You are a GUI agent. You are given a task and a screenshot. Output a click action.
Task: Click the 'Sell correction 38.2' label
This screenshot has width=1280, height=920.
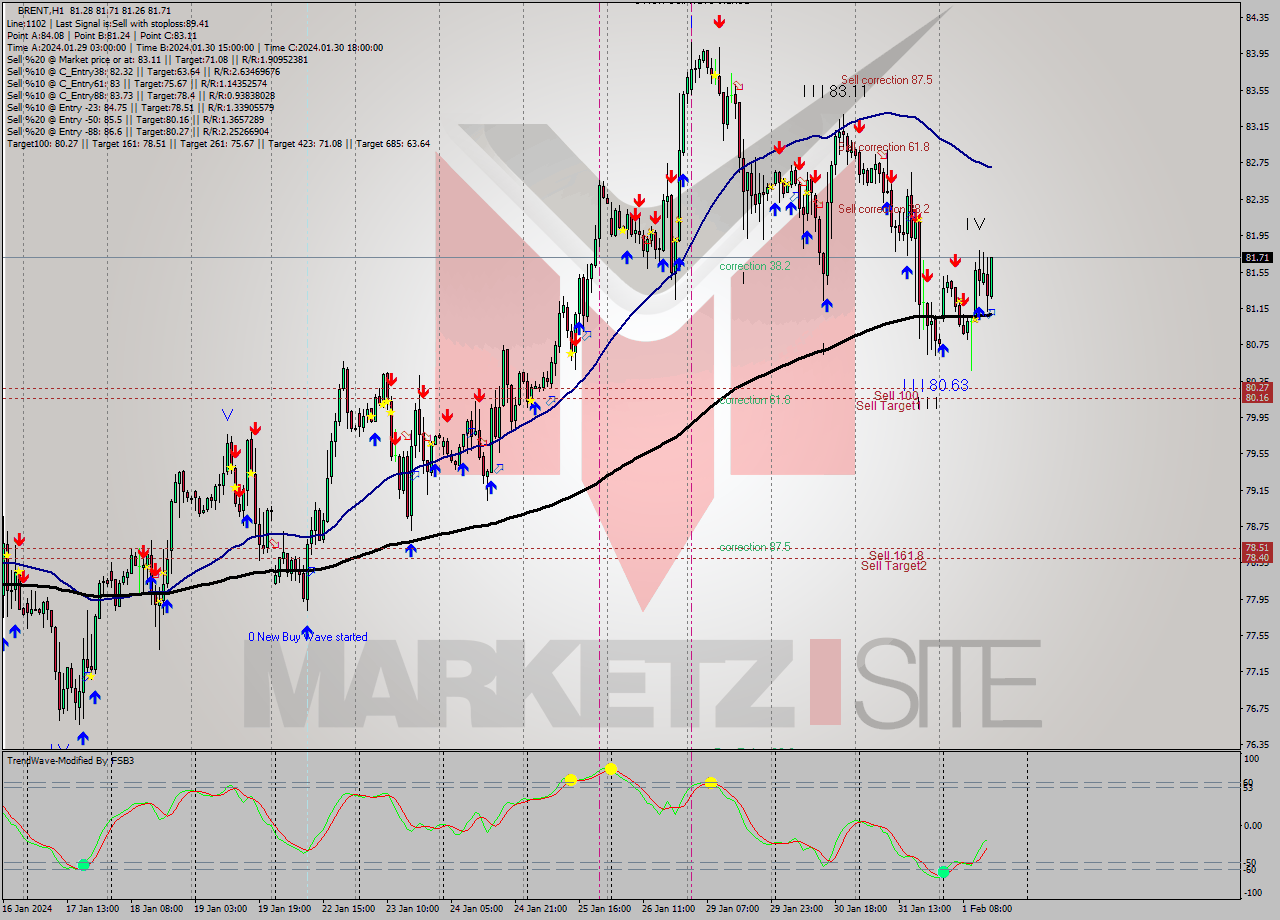(x=884, y=209)
